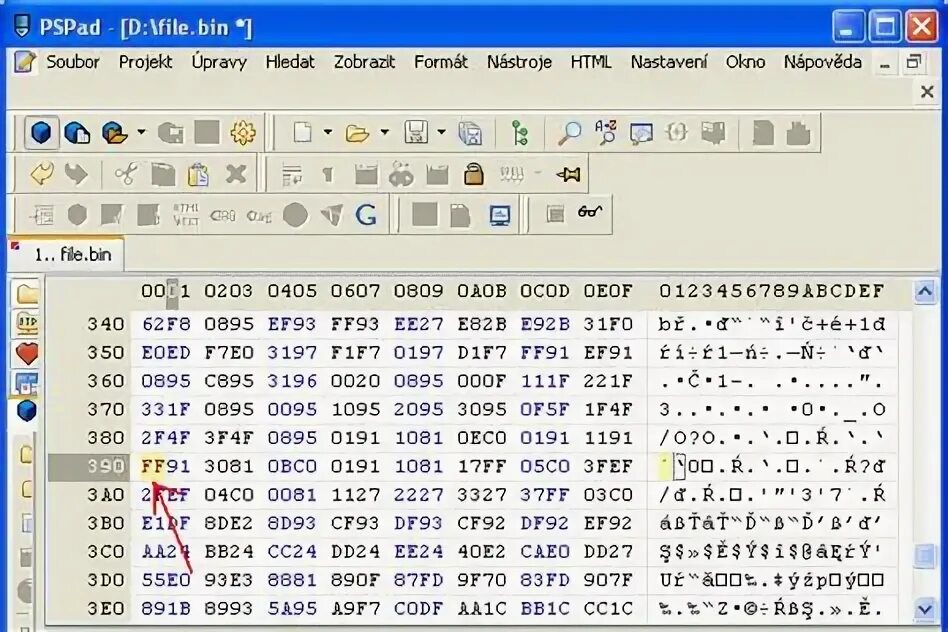The image size is (948, 632).
Task: Click the orange gear project settings icon
Action: tap(242, 132)
